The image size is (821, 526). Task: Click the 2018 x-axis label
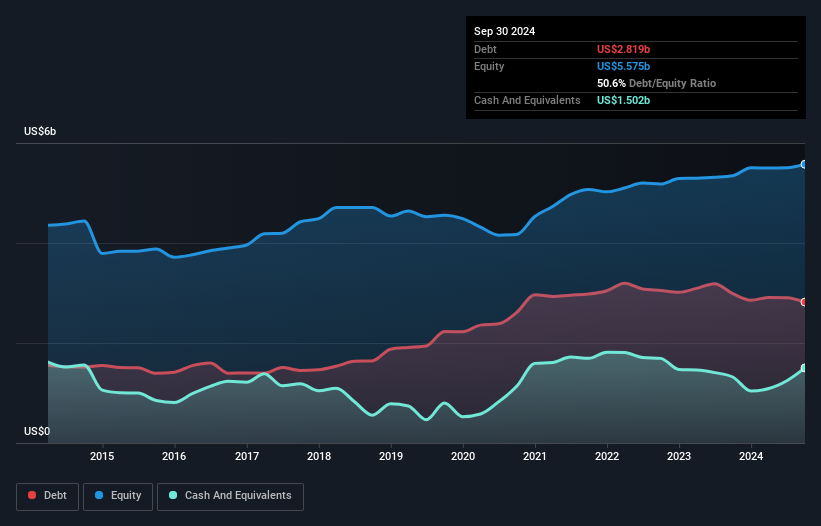(x=319, y=456)
